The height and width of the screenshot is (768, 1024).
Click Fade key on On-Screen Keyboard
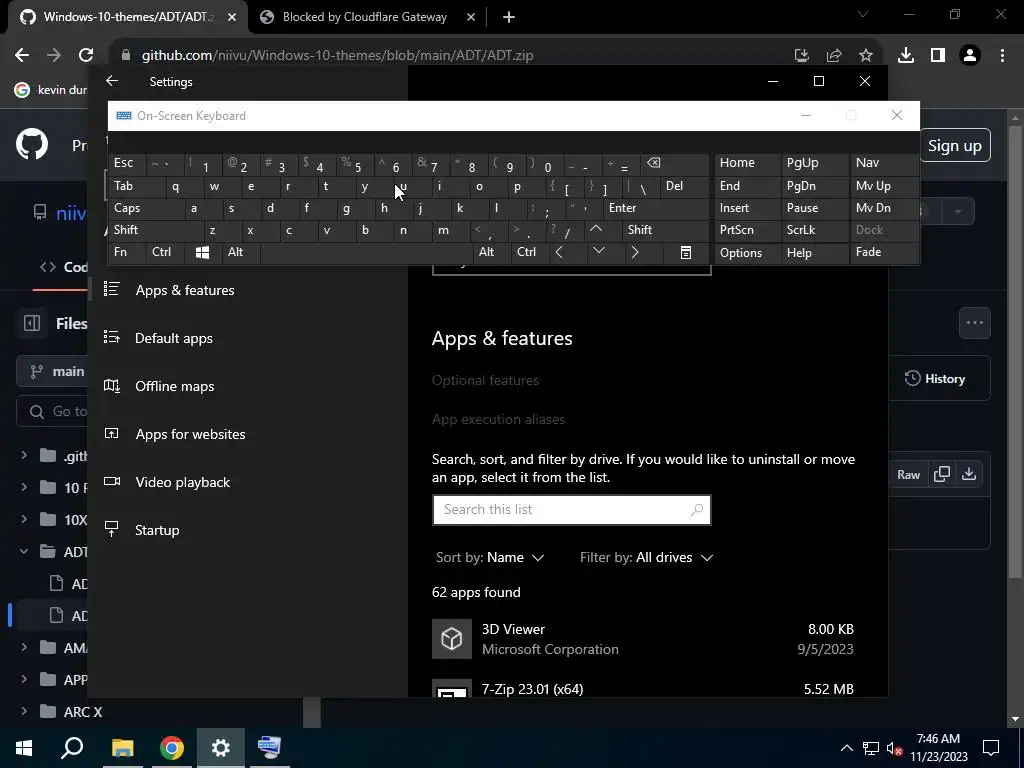click(x=884, y=252)
